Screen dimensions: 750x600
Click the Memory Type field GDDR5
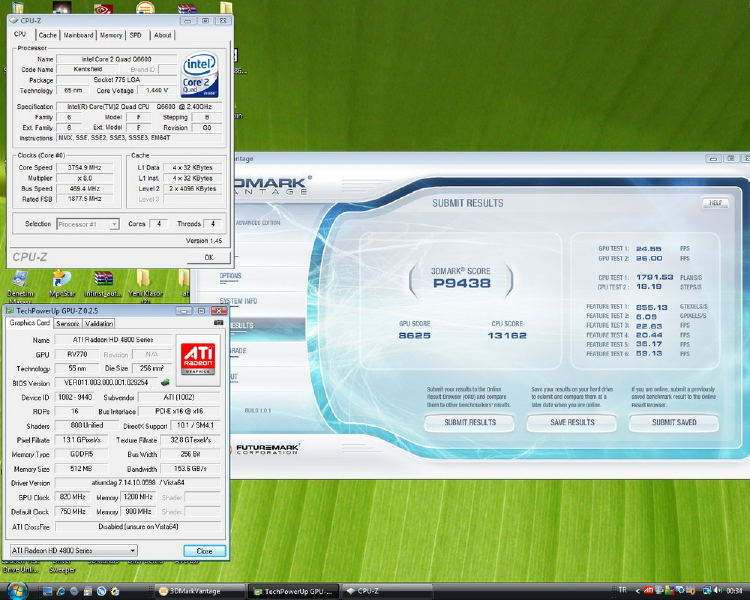click(x=82, y=454)
